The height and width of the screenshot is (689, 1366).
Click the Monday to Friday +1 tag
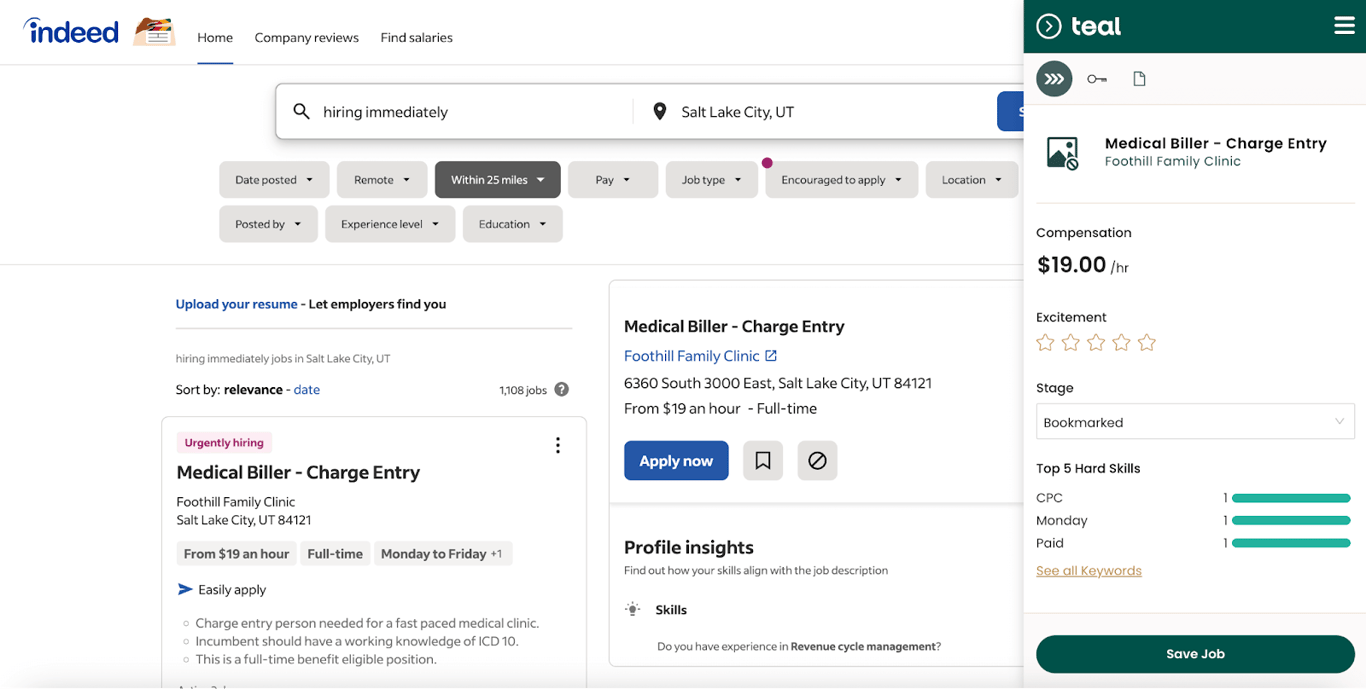click(442, 554)
